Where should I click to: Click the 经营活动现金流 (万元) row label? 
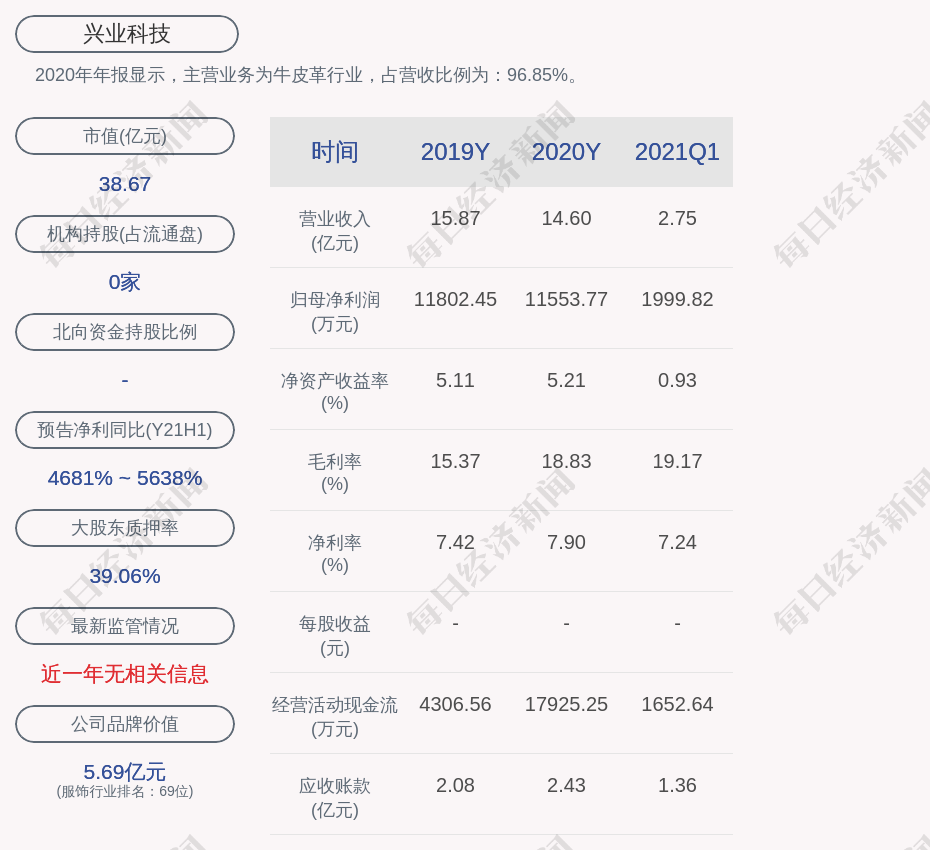tap(335, 716)
